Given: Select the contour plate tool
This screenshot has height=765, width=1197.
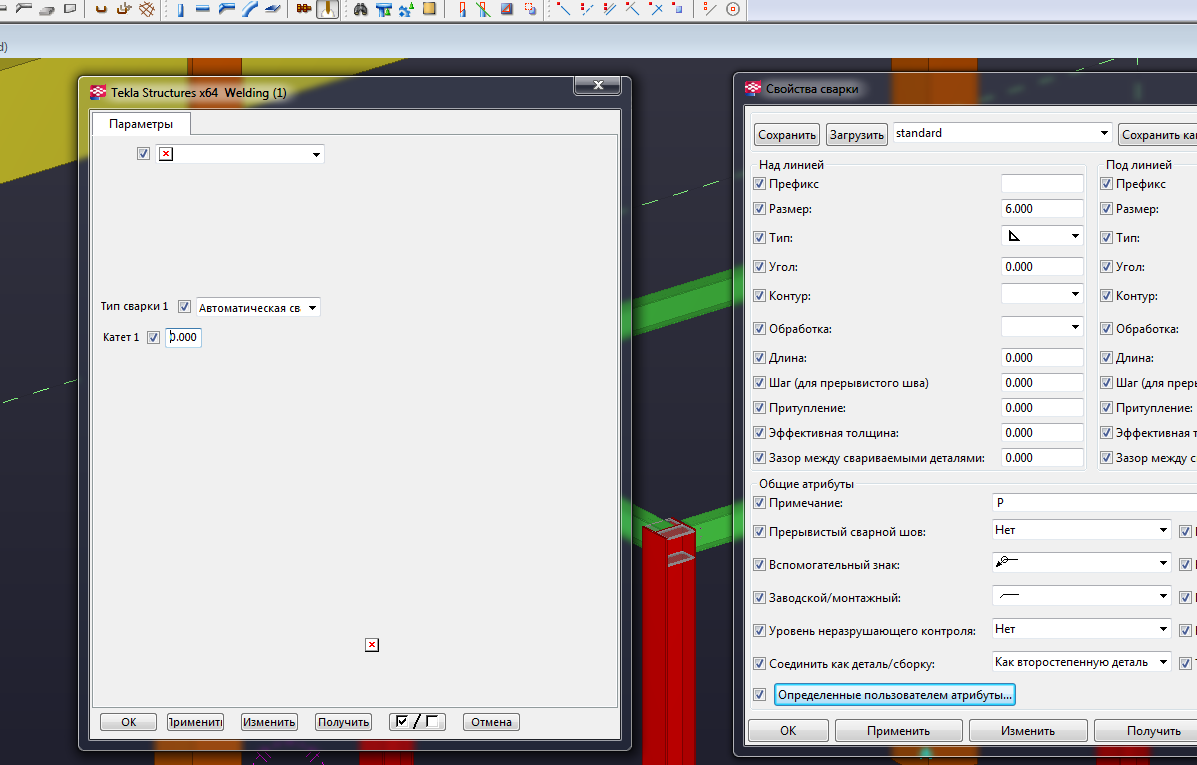Looking at the screenshot, I should pos(273,9).
